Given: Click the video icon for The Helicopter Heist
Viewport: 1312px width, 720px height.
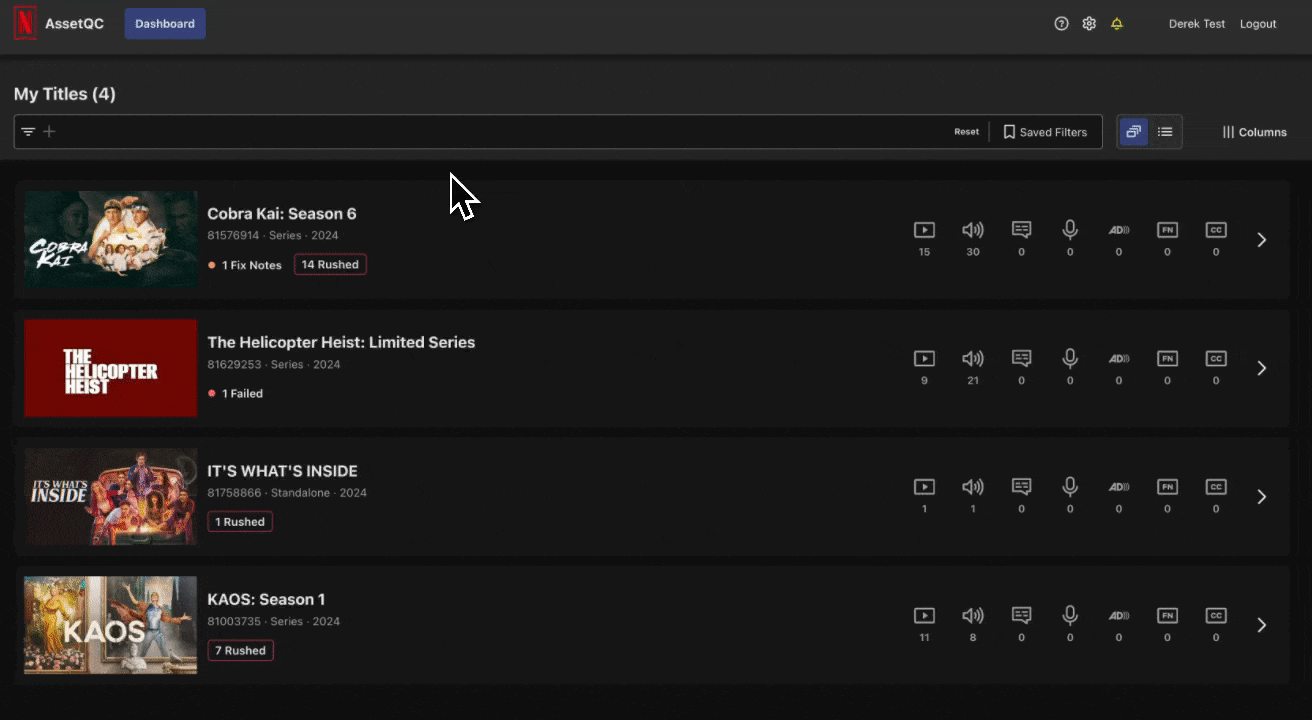Looking at the screenshot, I should [x=924, y=358].
